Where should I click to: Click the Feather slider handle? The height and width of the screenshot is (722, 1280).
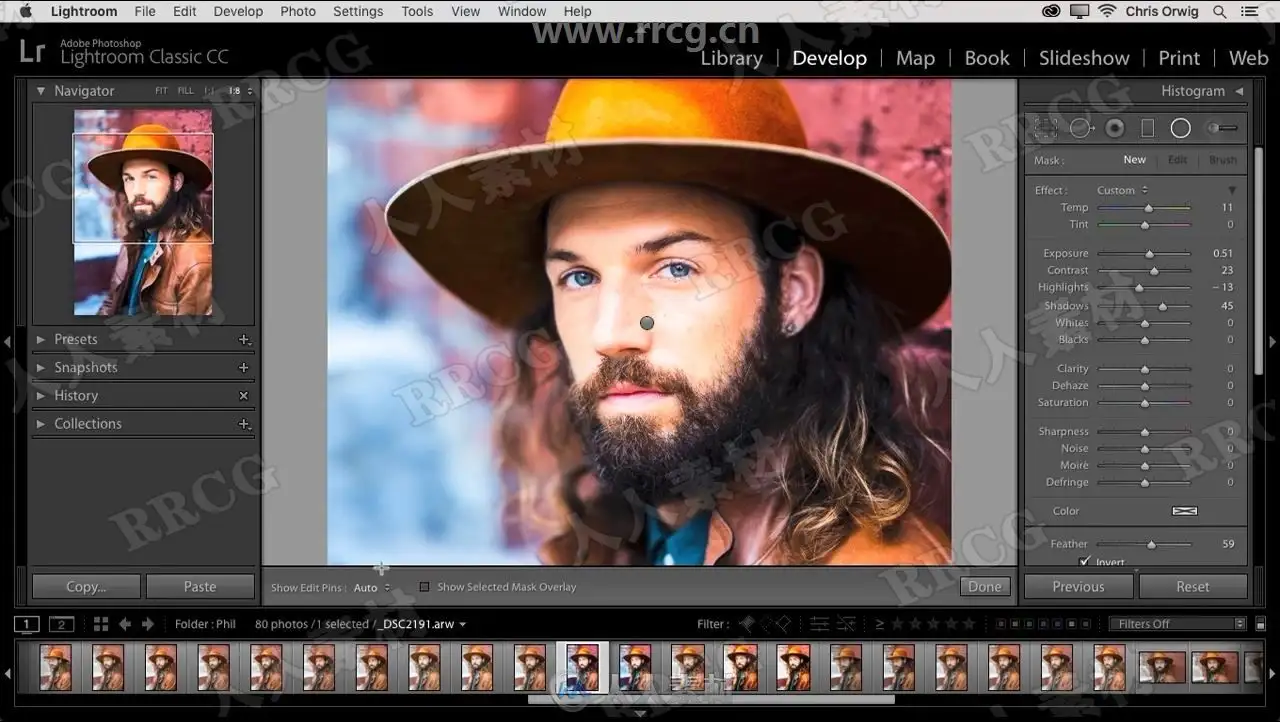(x=1151, y=545)
